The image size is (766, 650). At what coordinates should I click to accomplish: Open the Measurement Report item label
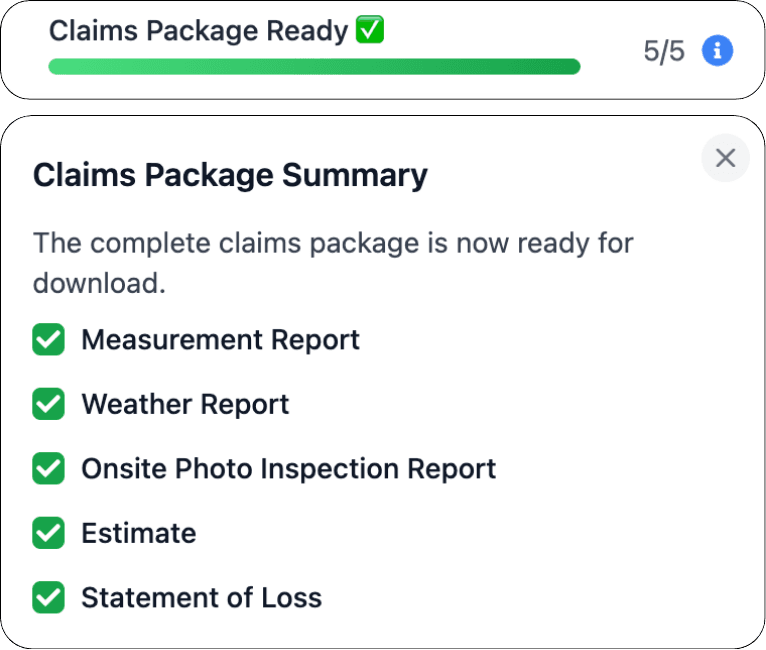(x=220, y=340)
